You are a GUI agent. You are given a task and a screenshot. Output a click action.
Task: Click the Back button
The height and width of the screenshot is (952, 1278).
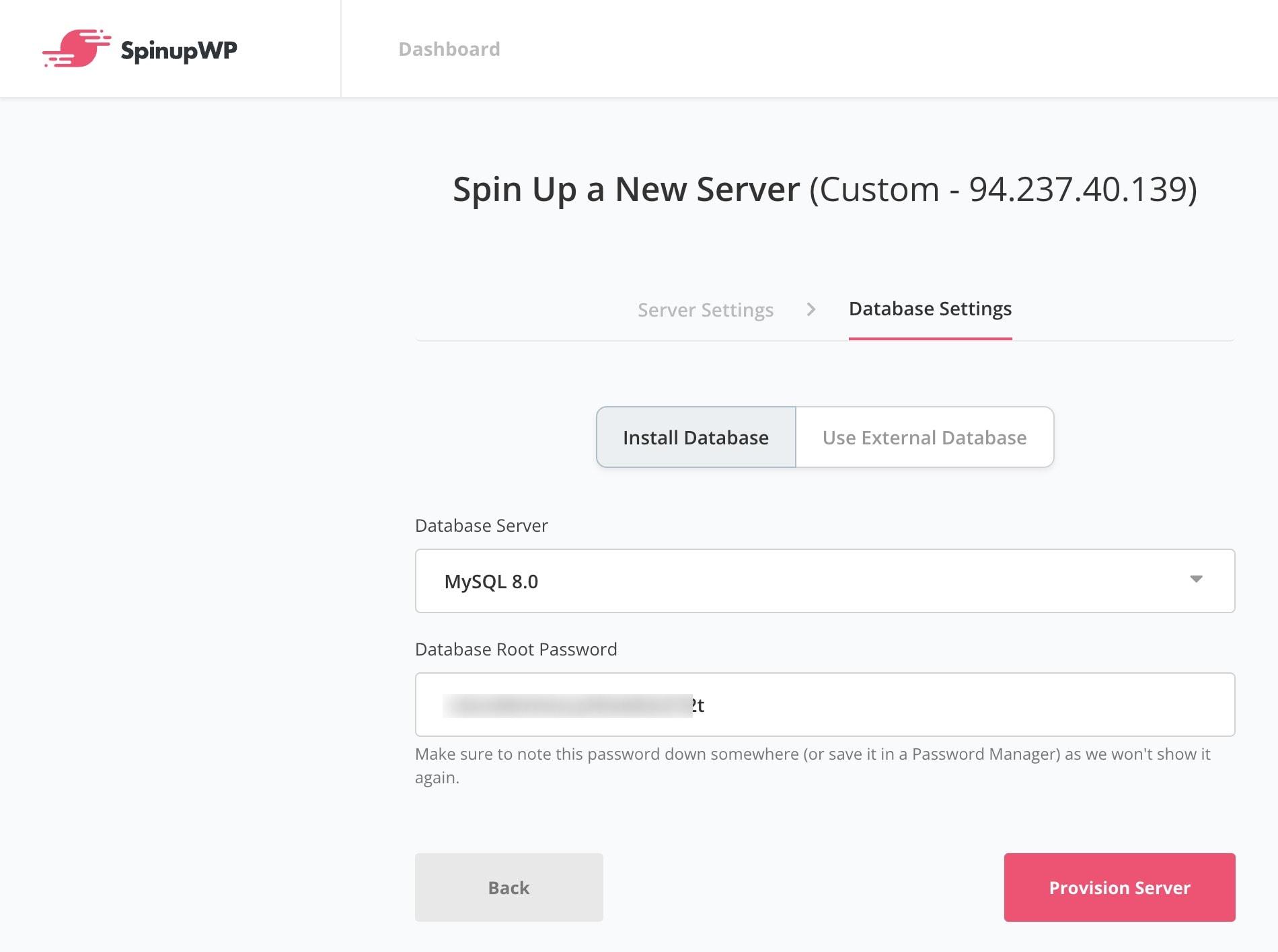(509, 887)
